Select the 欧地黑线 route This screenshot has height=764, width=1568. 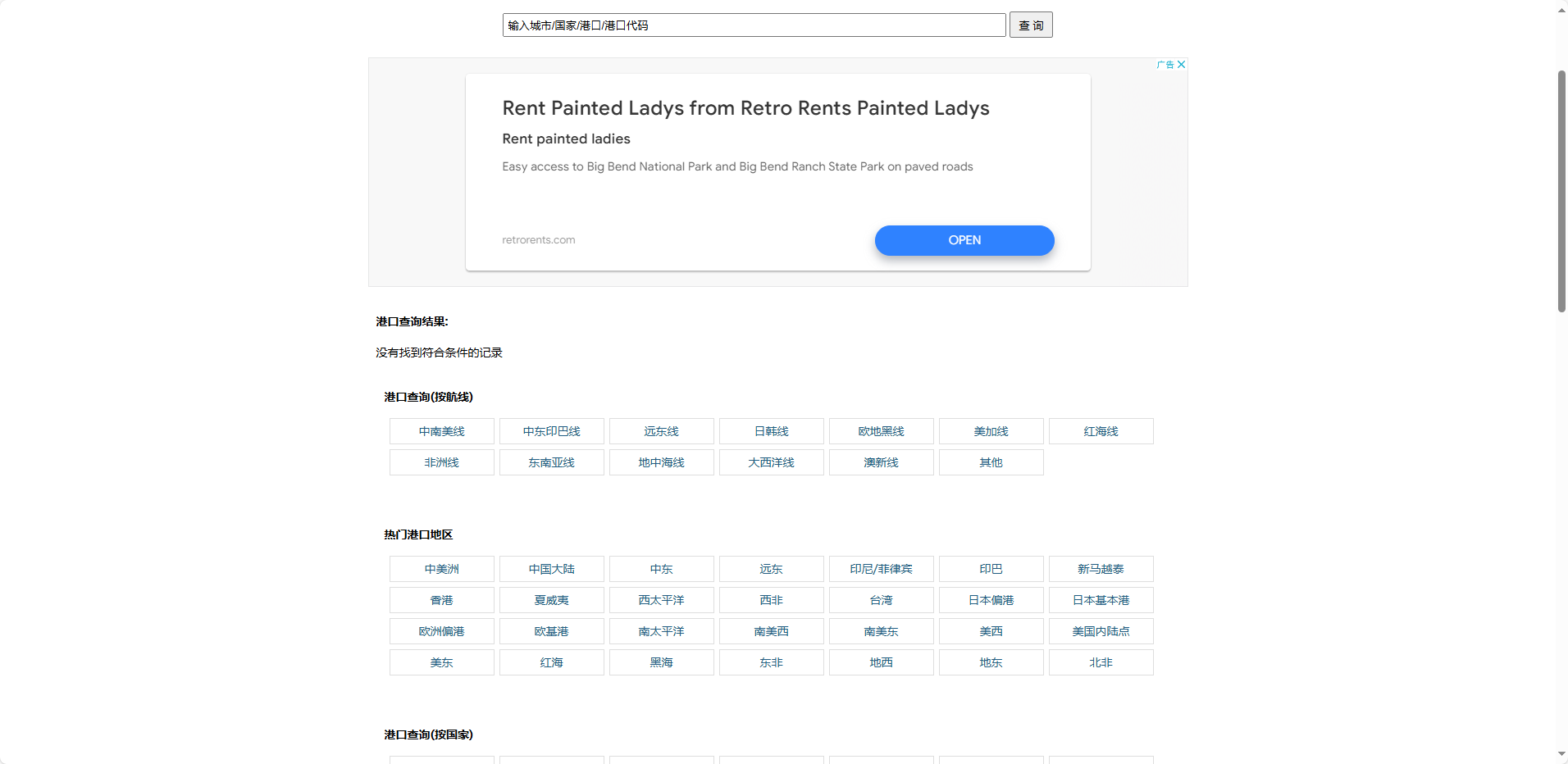point(882,431)
